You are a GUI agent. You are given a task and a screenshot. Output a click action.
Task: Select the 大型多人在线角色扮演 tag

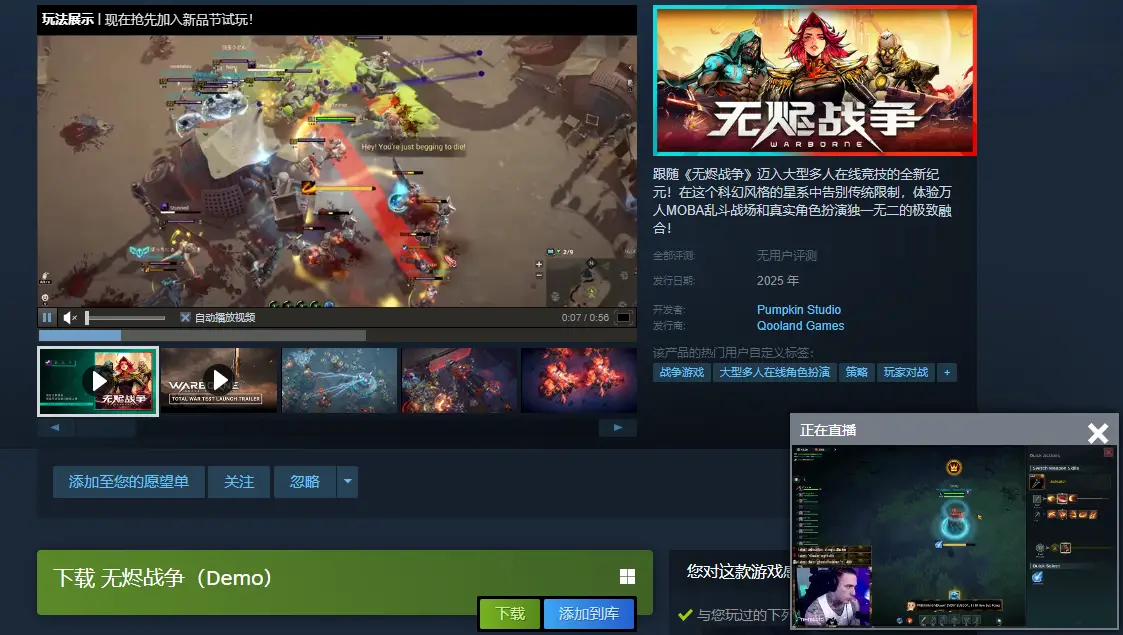tap(774, 372)
